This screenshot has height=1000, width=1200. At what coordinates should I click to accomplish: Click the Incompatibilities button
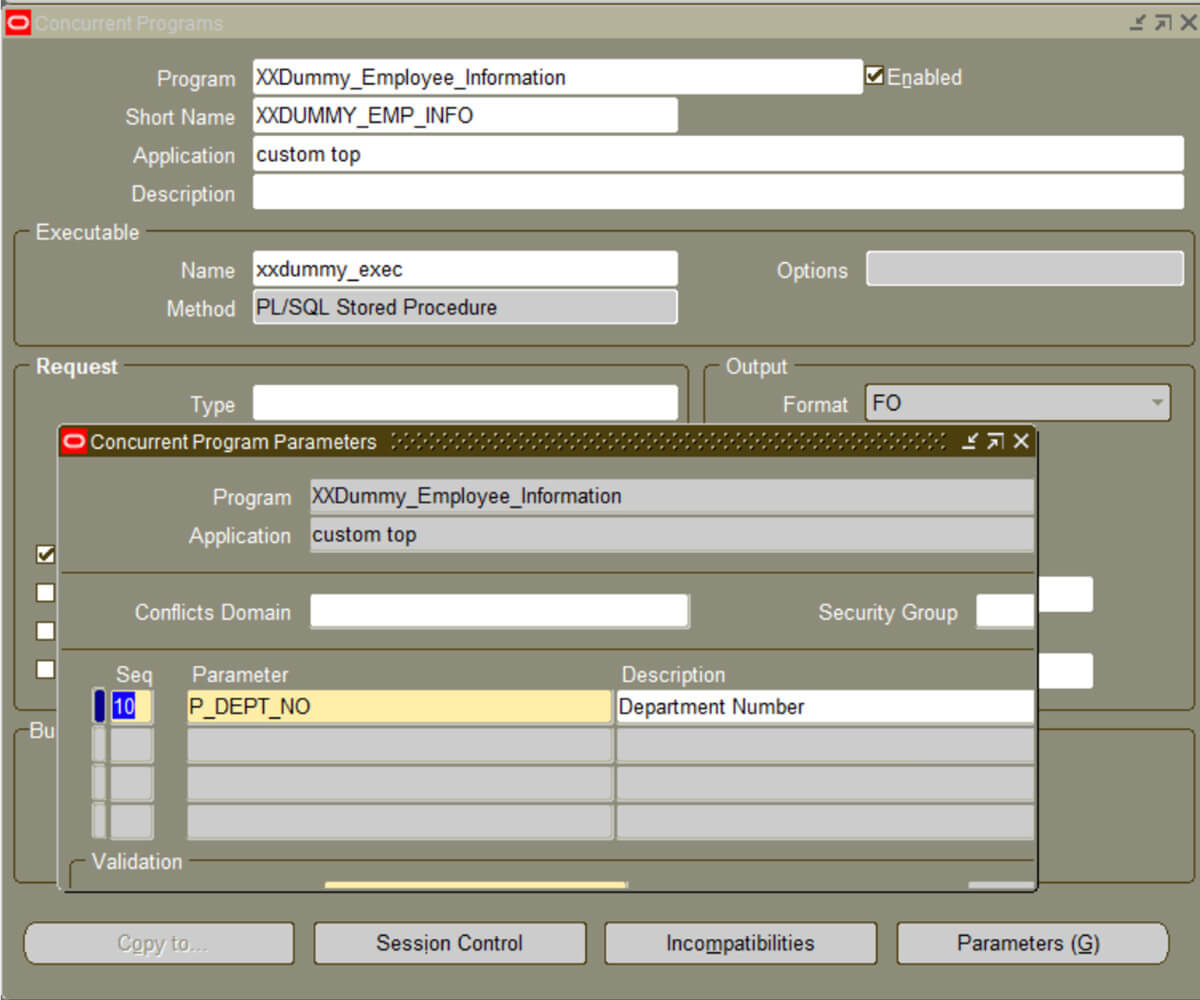pyautogui.click(x=740, y=943)
